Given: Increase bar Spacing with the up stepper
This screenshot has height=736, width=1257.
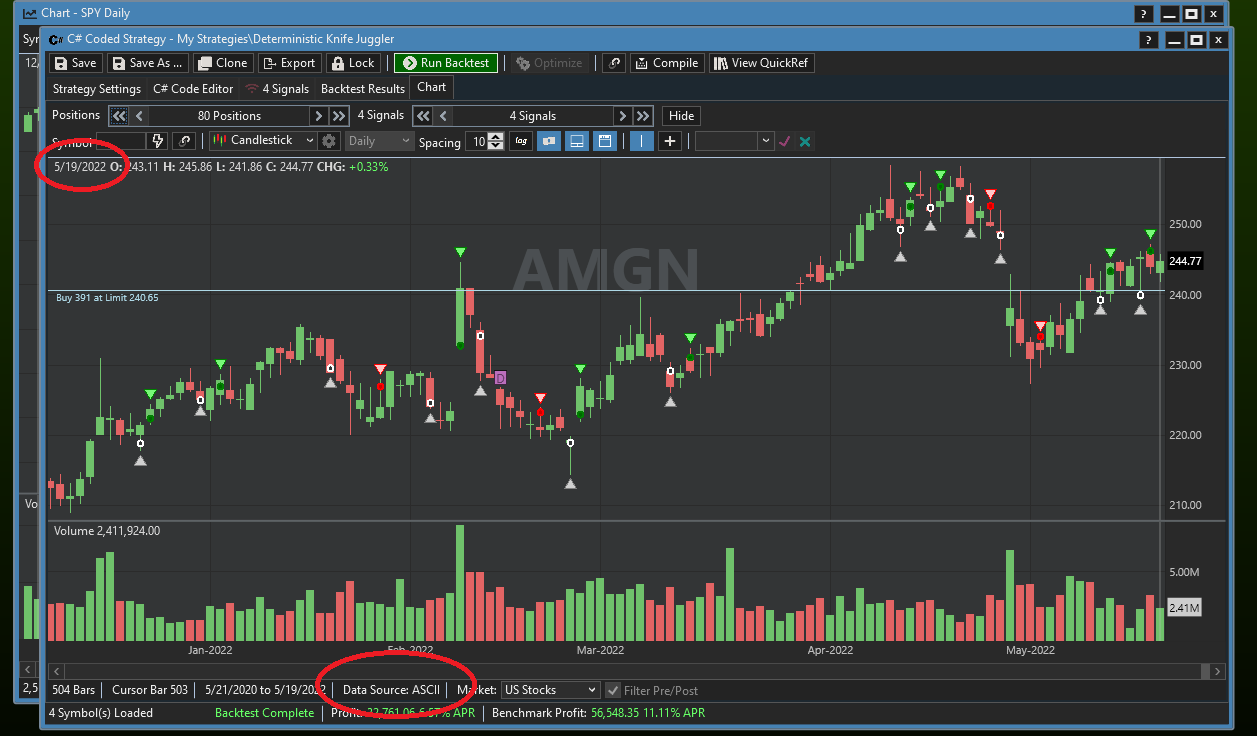Looking at the screenshot, I should [x=497, y=137].
